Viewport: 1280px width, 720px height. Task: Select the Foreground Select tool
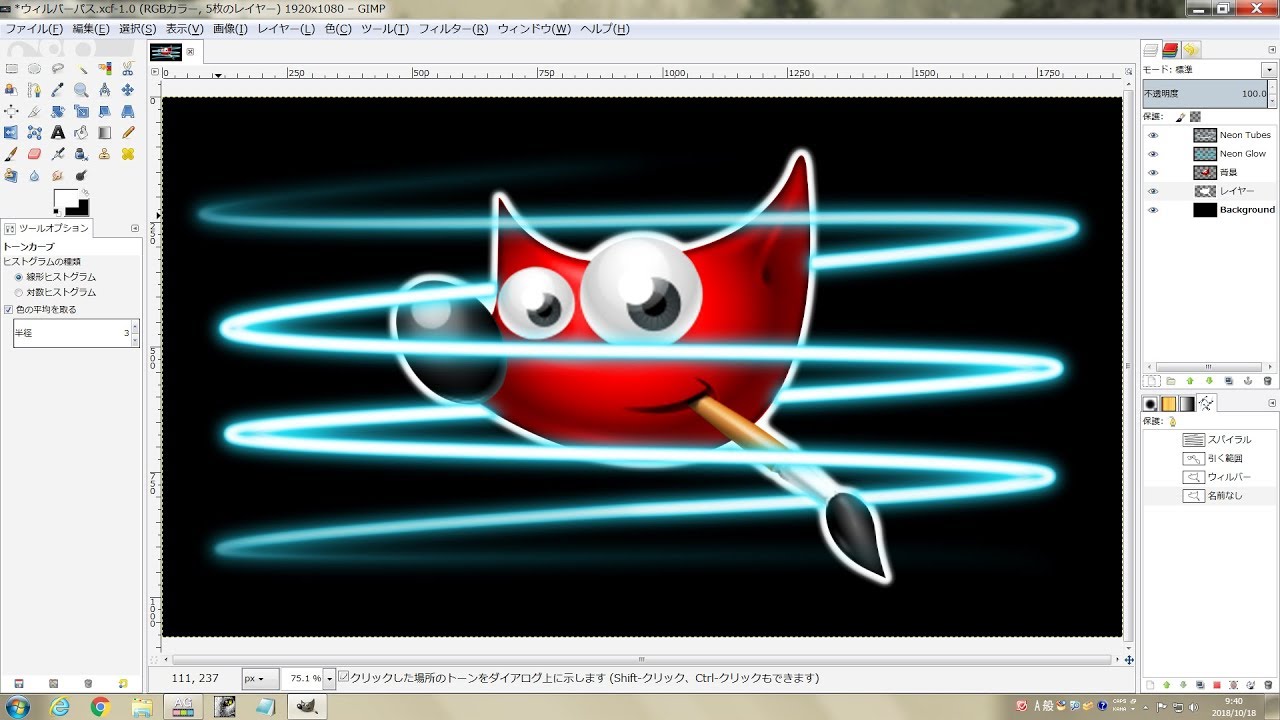11,90
